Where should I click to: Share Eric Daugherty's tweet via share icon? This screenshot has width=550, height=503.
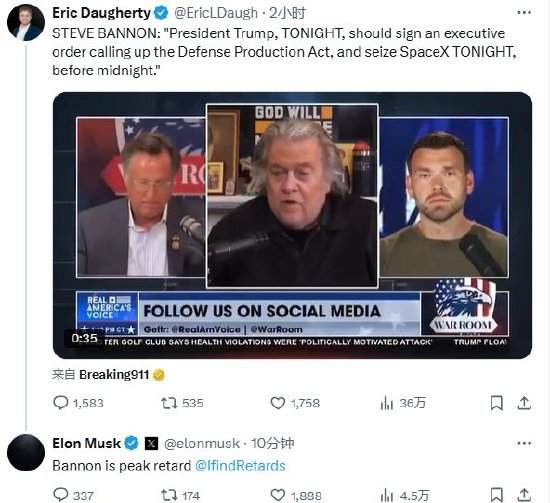524,403
